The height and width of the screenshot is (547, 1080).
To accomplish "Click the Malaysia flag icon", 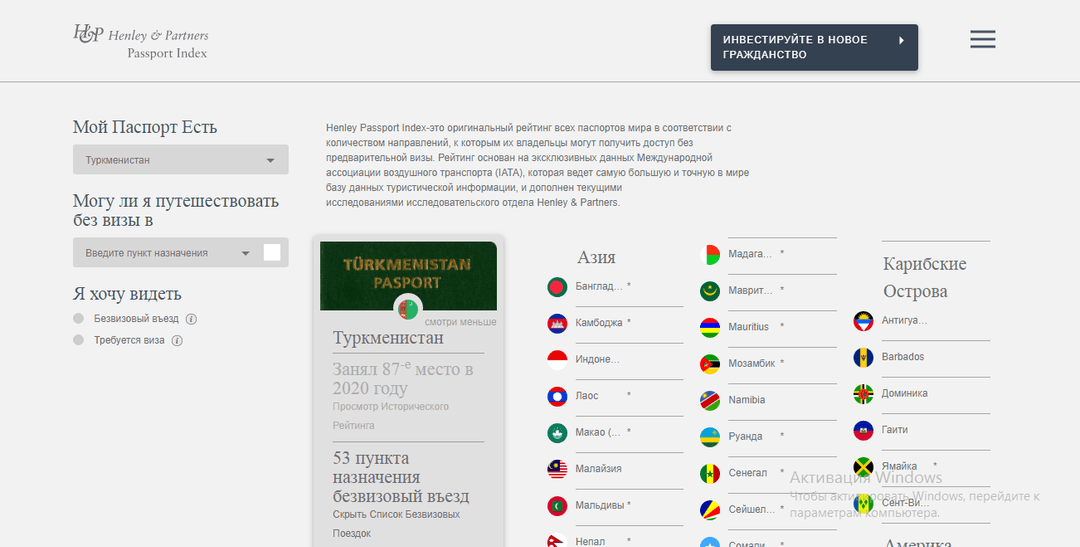I will click(x=557, y=469).
